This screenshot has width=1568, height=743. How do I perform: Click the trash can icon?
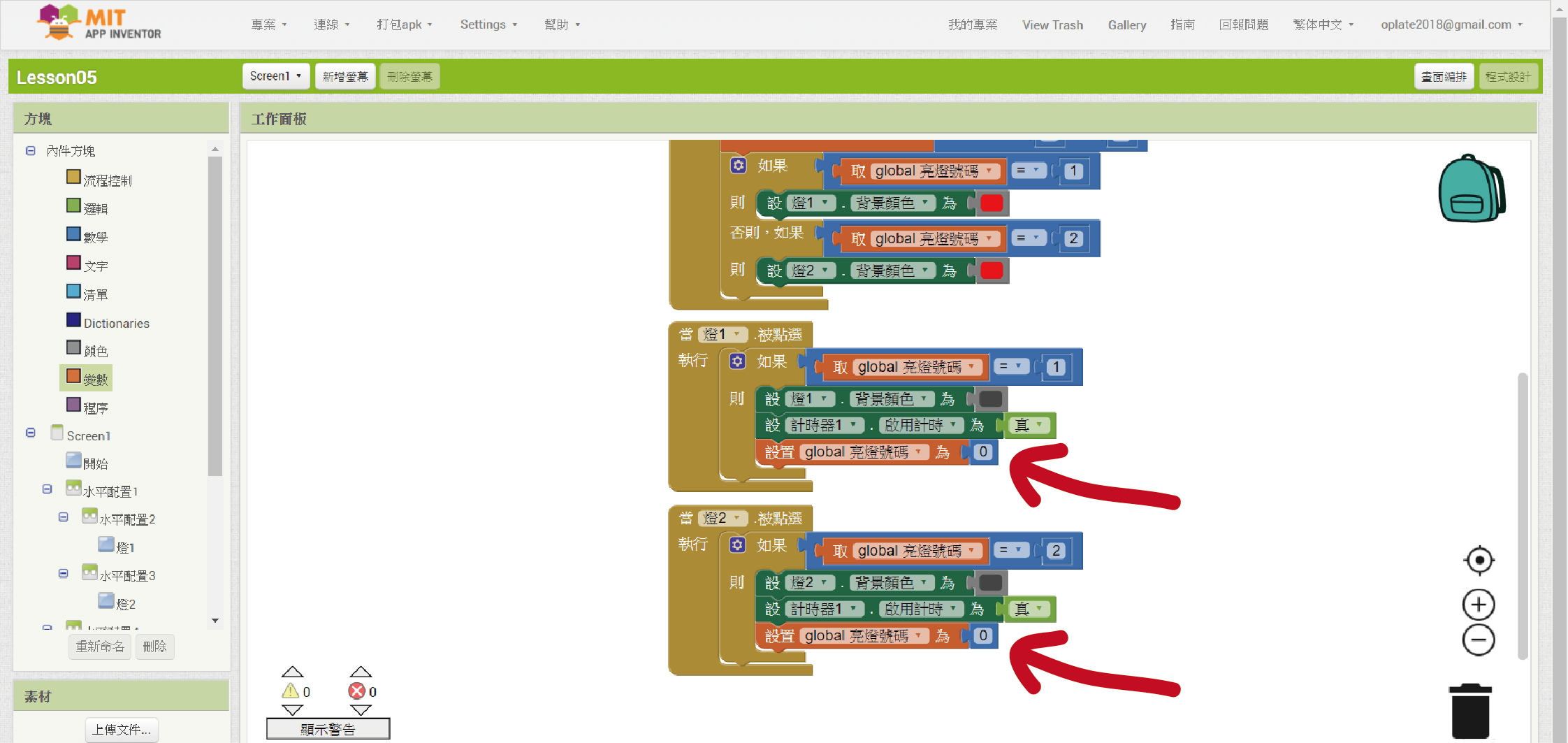pyautogui.click(x=1470, y=712)
